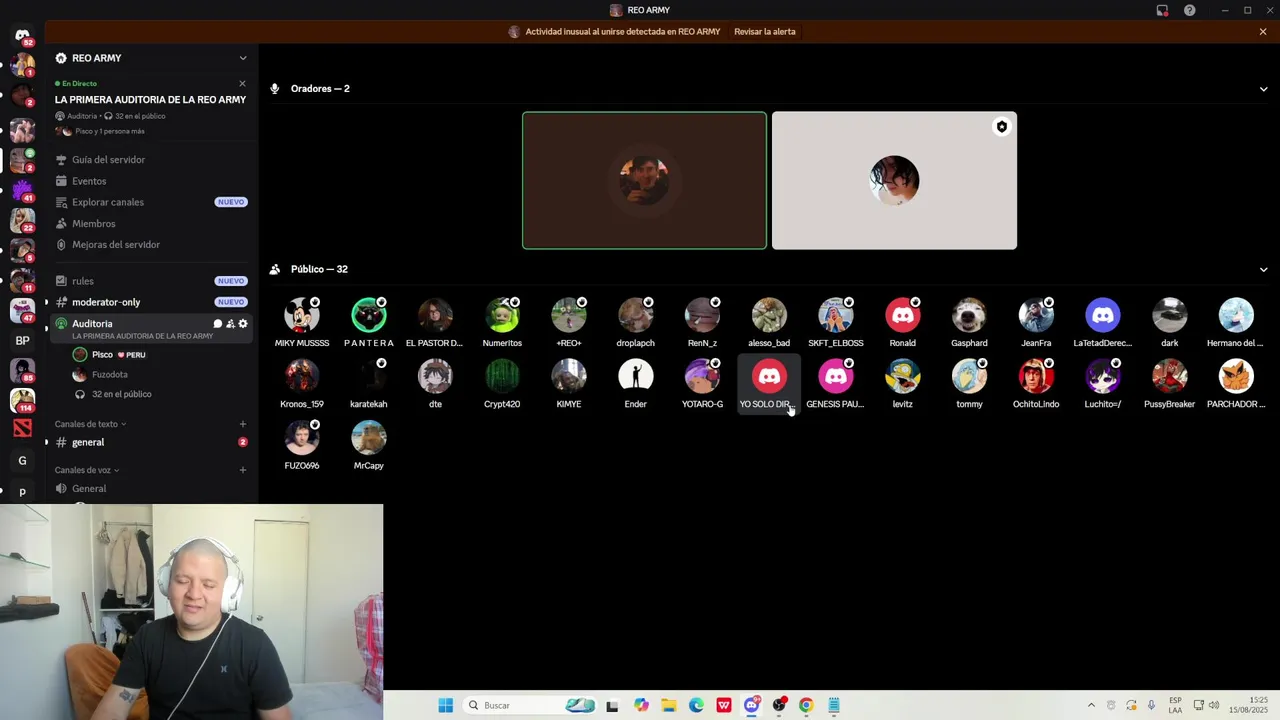Click the microphone icon in the system tray
1280x720 pixels.
[x=1152, y=705]
